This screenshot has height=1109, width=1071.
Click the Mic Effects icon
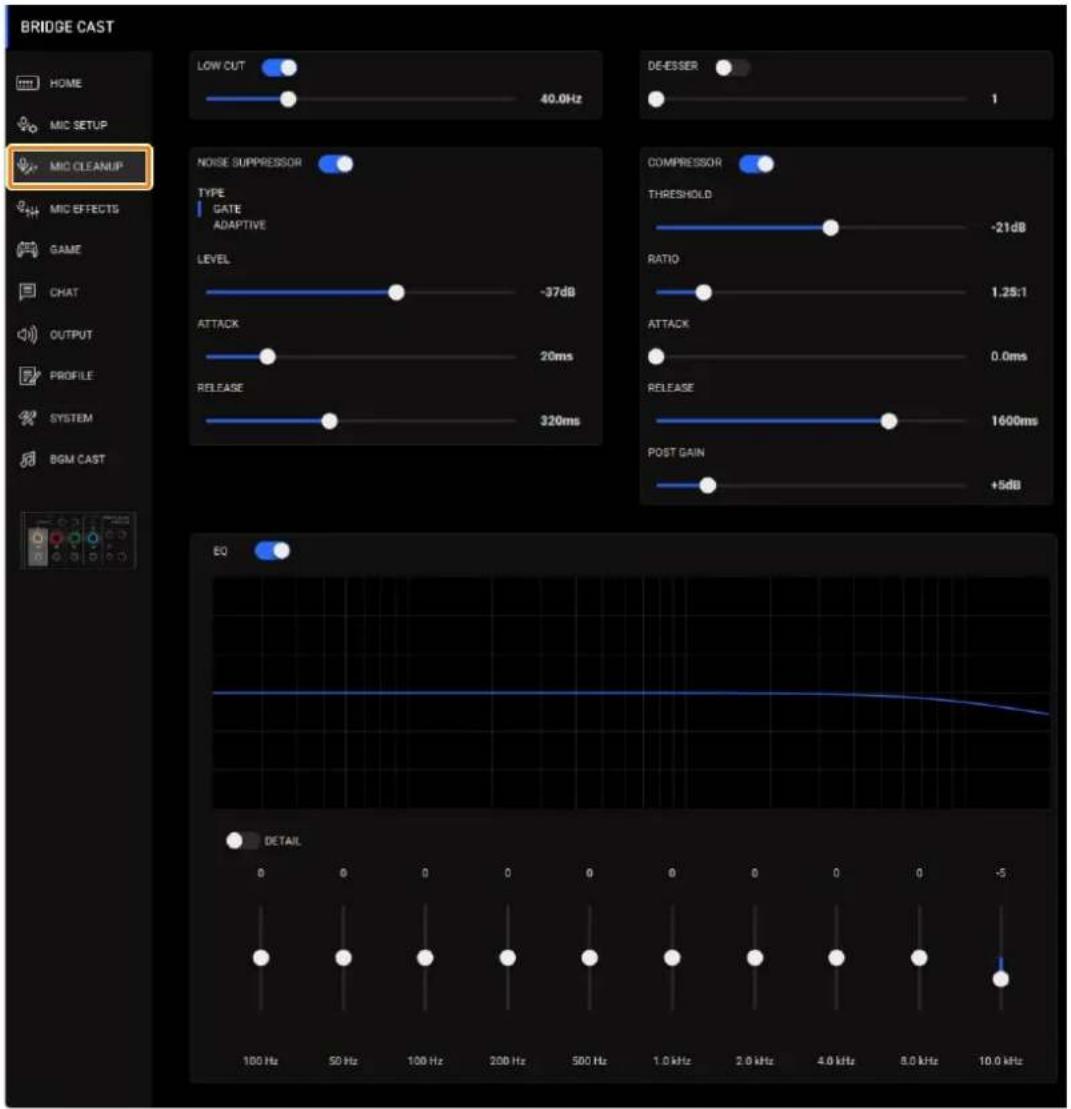[28, 209]
